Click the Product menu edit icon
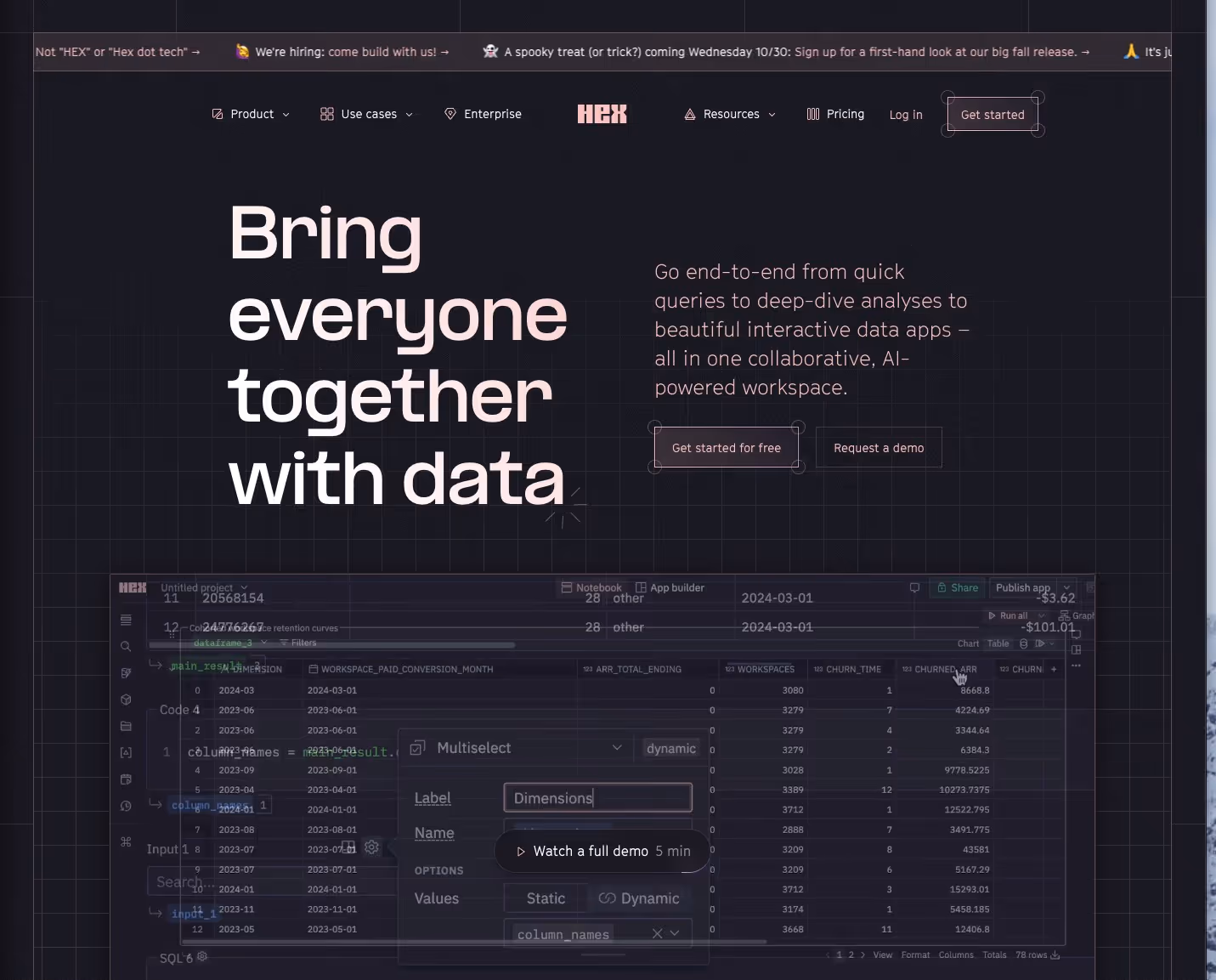This screenshot has width=1216, height=980. click(218, 114)
